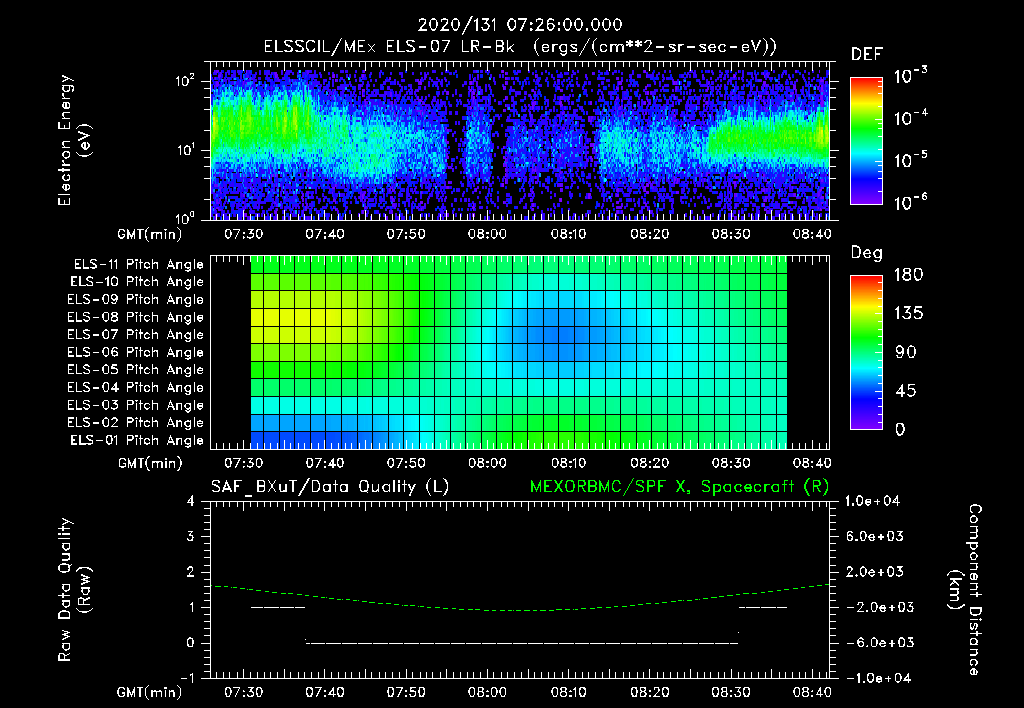1024x708 pixels.
Task: Select the ELS-03 Pitch Angle row label
Action: [x=136, y=405]
